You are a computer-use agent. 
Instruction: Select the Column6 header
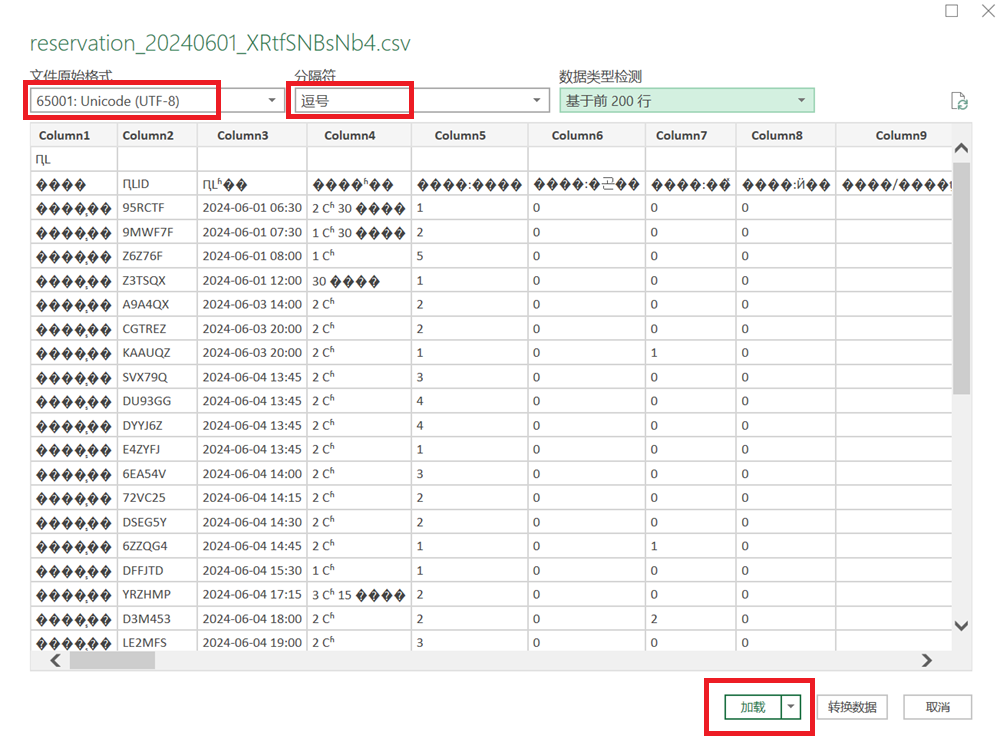tap(587, 135)
